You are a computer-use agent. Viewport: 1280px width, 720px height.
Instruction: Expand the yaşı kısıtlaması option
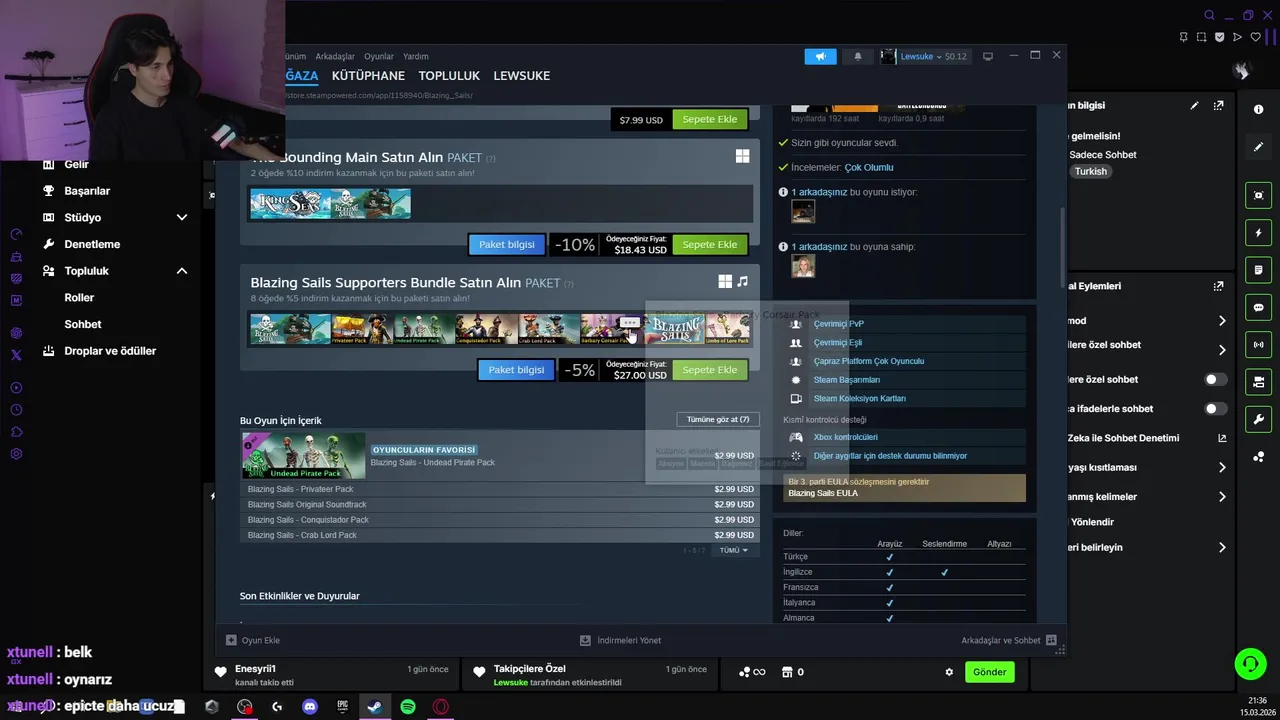[1222, 468]
